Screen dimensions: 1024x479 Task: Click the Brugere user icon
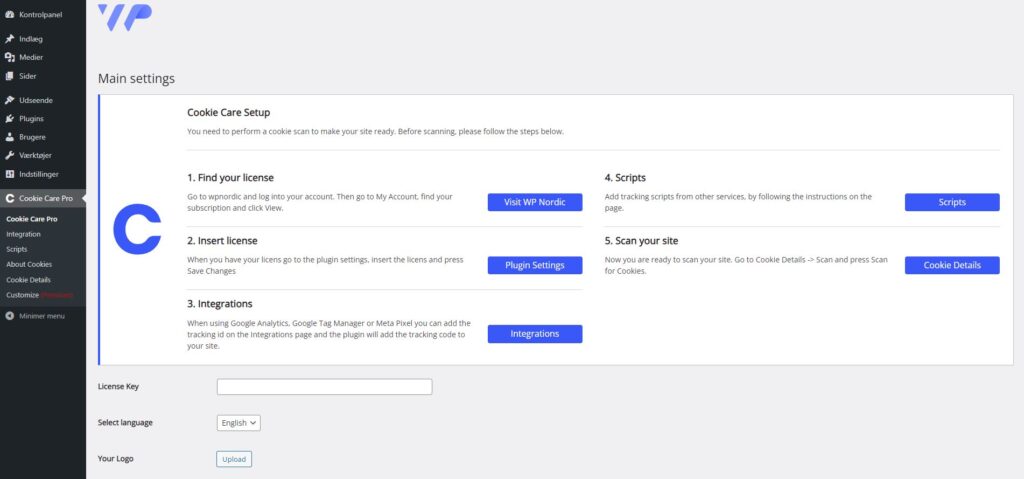point(10,137)
